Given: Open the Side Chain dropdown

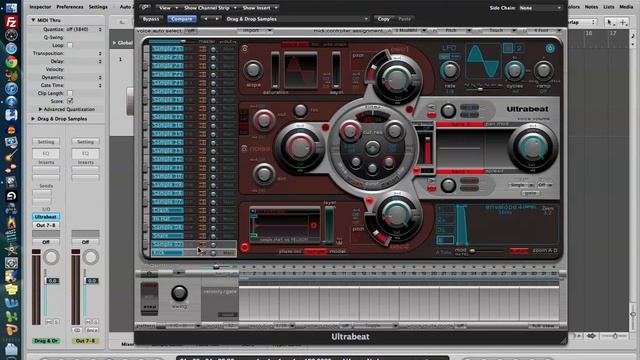Looking at the screenshot, I should click(x=540, y=8).
